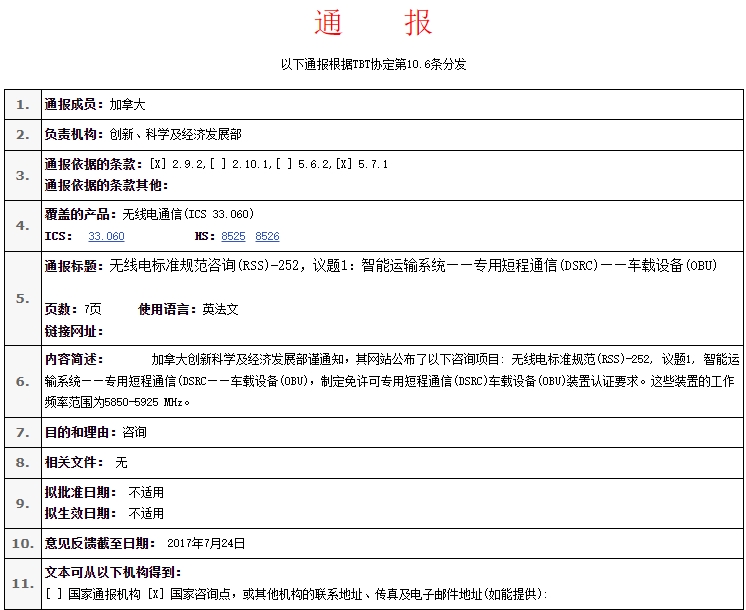Toggle the 国家咨询点 checkbox
746x610 pixels.
tap(155, 594)
